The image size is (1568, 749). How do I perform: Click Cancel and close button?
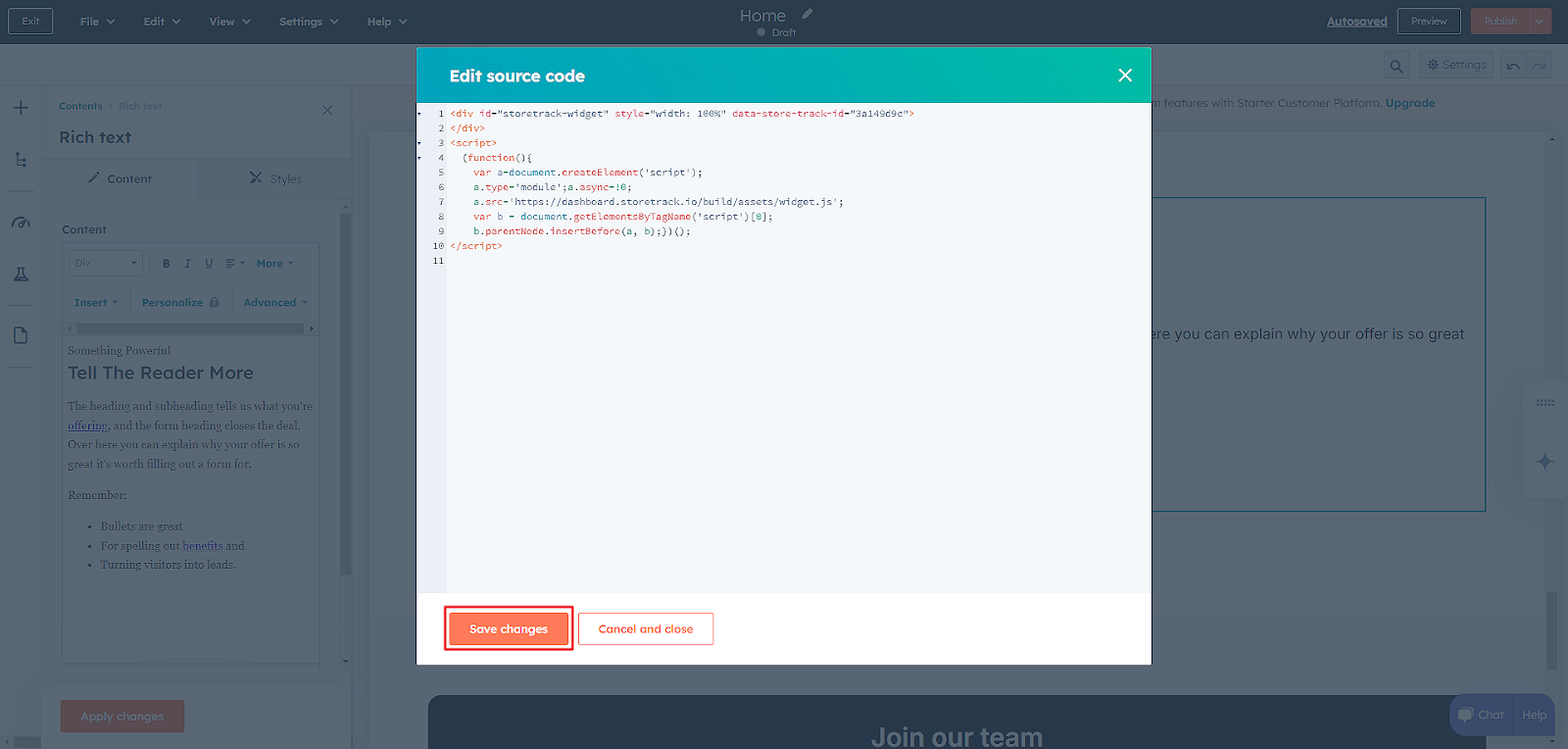646,629
